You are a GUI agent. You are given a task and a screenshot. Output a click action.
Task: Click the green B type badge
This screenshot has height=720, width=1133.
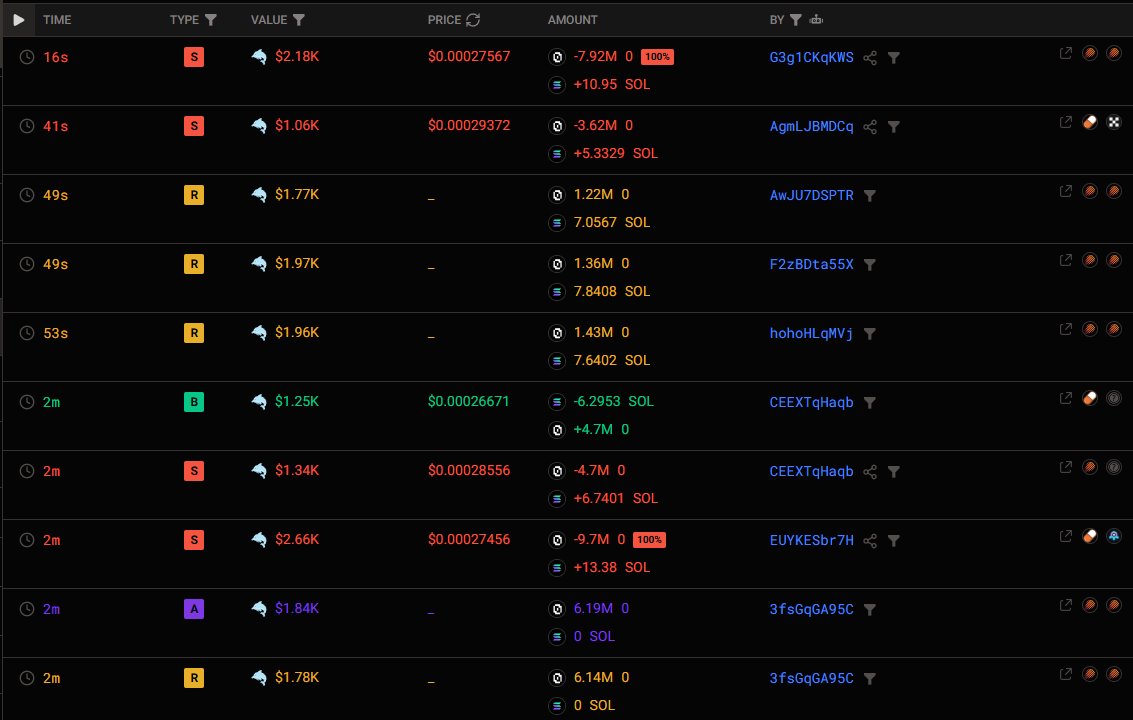tap(194, 402)
